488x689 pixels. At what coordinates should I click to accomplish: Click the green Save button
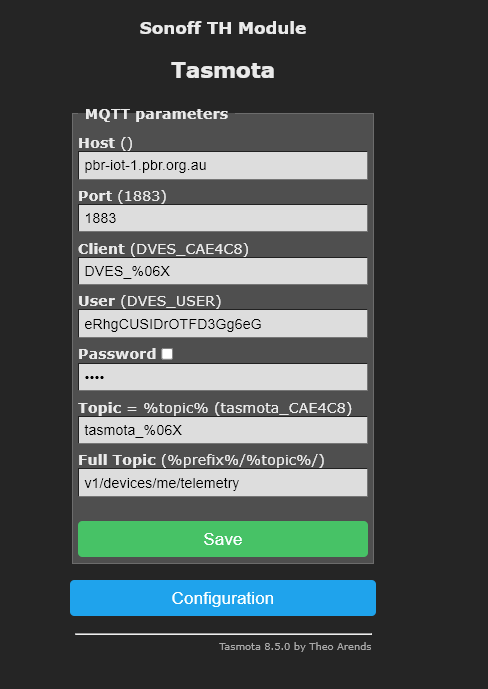coord(223,539)
